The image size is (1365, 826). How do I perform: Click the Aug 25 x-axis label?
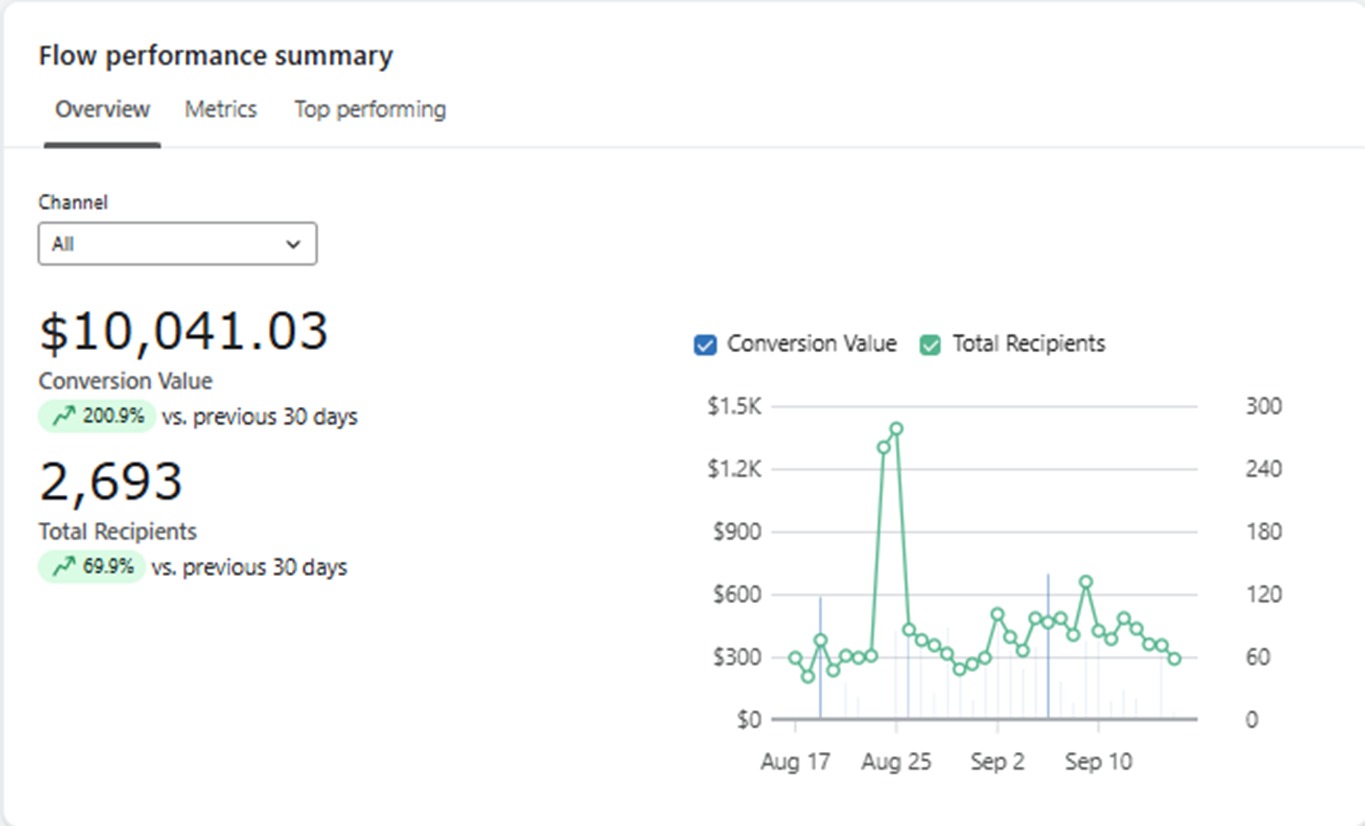(x=896, y=762)
